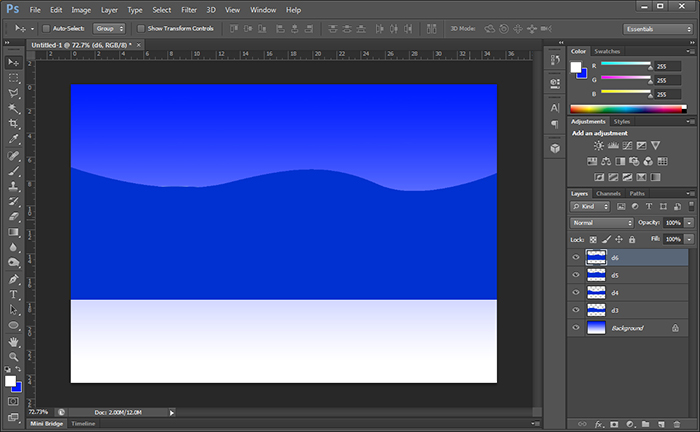Check Show Transform Controls
This screenshot has width=700, height=432.
click(140, 29)
